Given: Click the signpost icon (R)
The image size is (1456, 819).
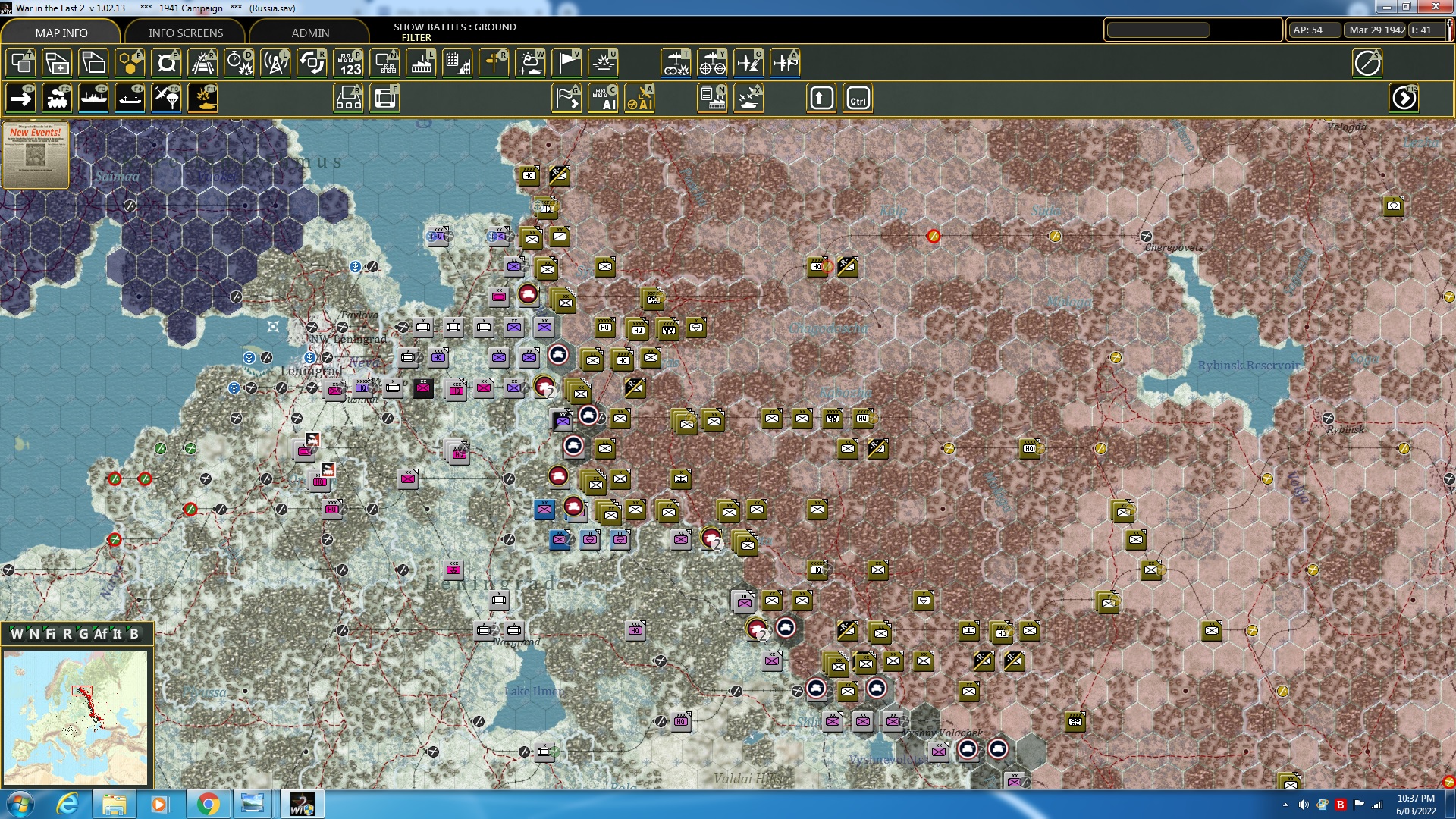Looking at the screenshot, I should point(494,63).
